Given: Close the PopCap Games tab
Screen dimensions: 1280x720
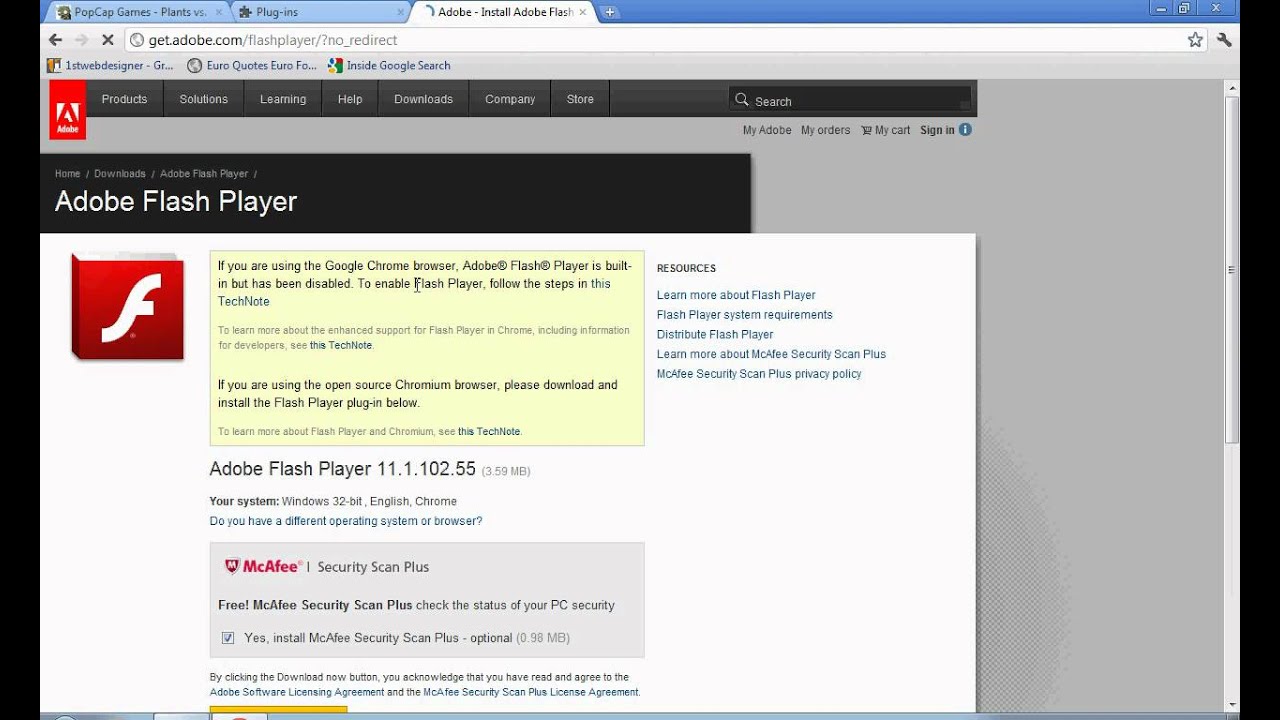Looking at the screenshot, I should point(219,13).
